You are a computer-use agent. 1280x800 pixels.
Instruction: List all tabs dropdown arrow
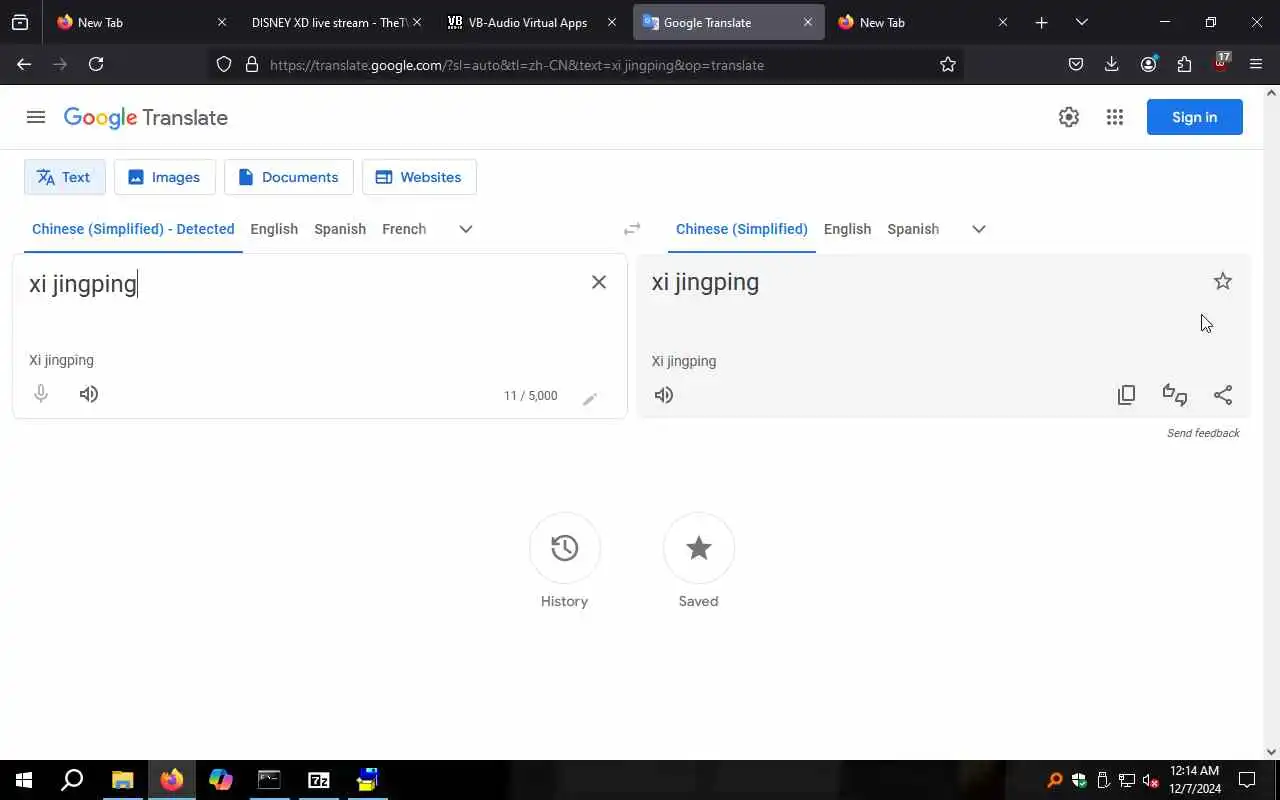pyautogui.click(x=1081, y=22)
